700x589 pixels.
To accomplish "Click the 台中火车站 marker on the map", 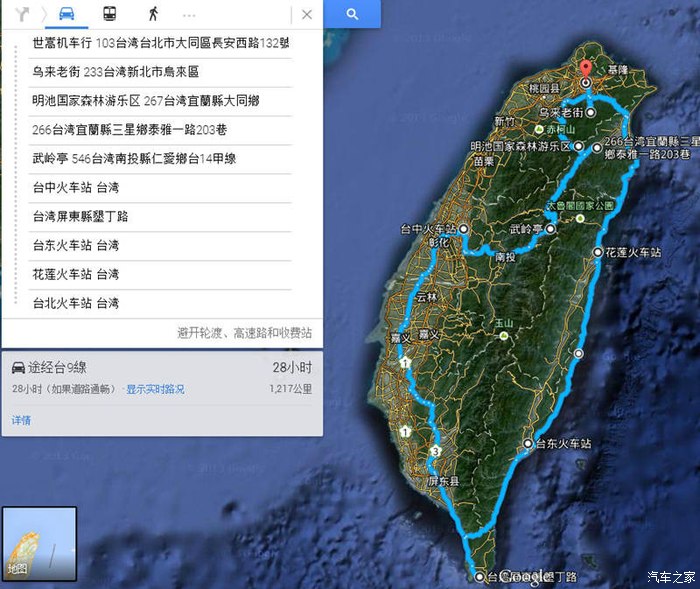I will 464,229.
